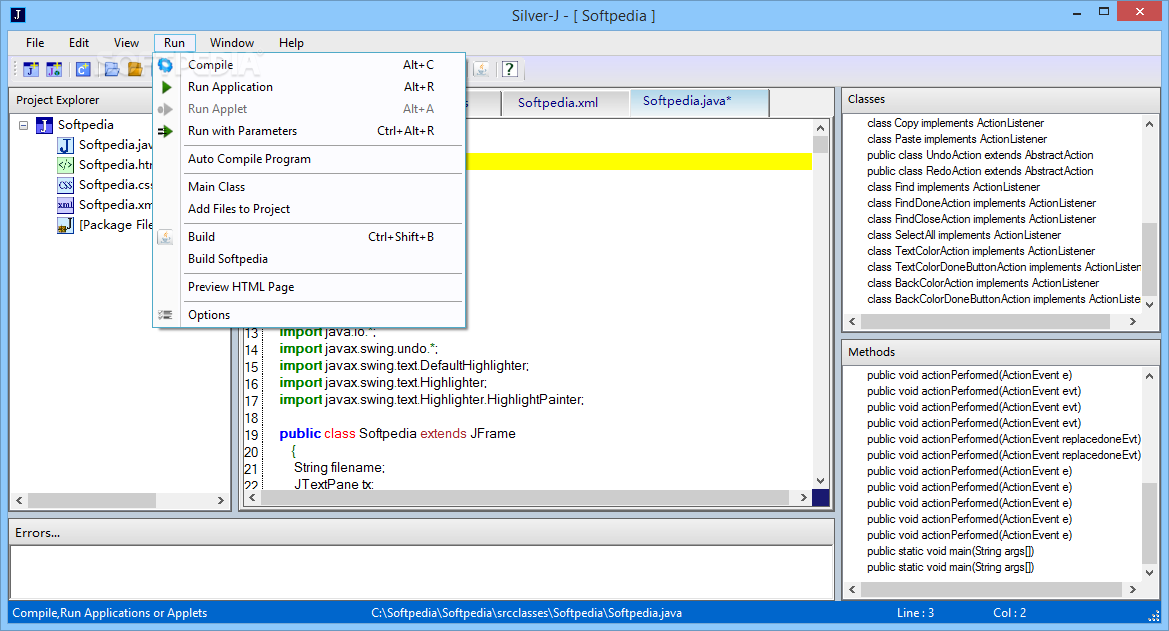Screen dimensions: 1169x631
Task: Click the Softpedia project J icon in the tree
Action: (x=45, y=125)
